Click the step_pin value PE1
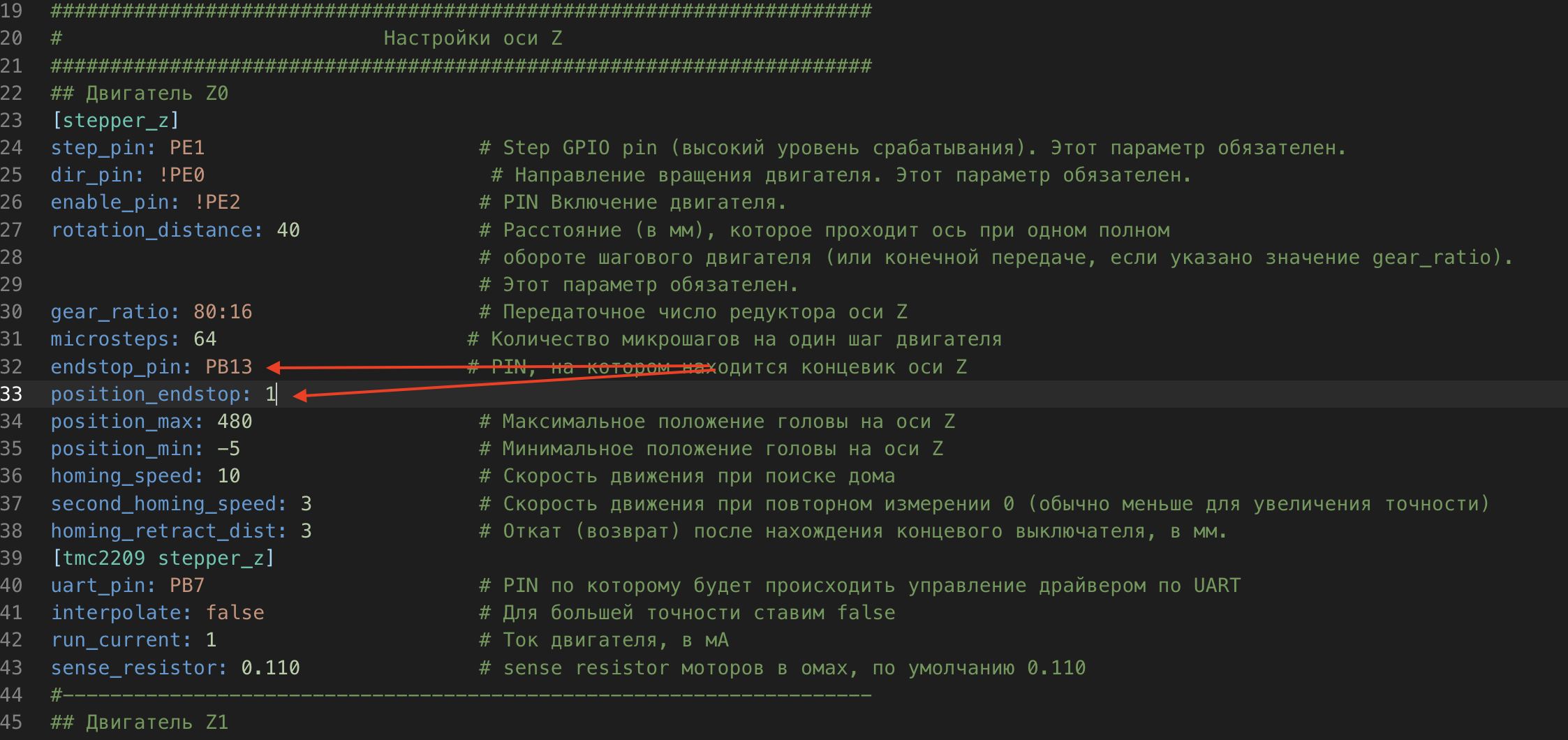The image size is (1568, 740). click(187, 148)
